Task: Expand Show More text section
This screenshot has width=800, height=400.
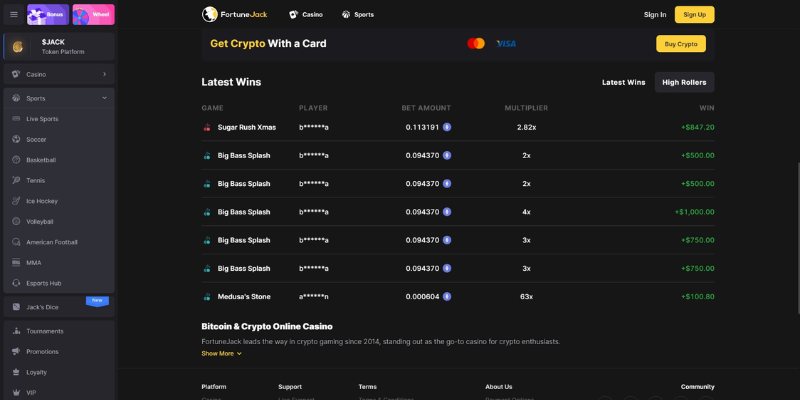Action: (221, 354)
